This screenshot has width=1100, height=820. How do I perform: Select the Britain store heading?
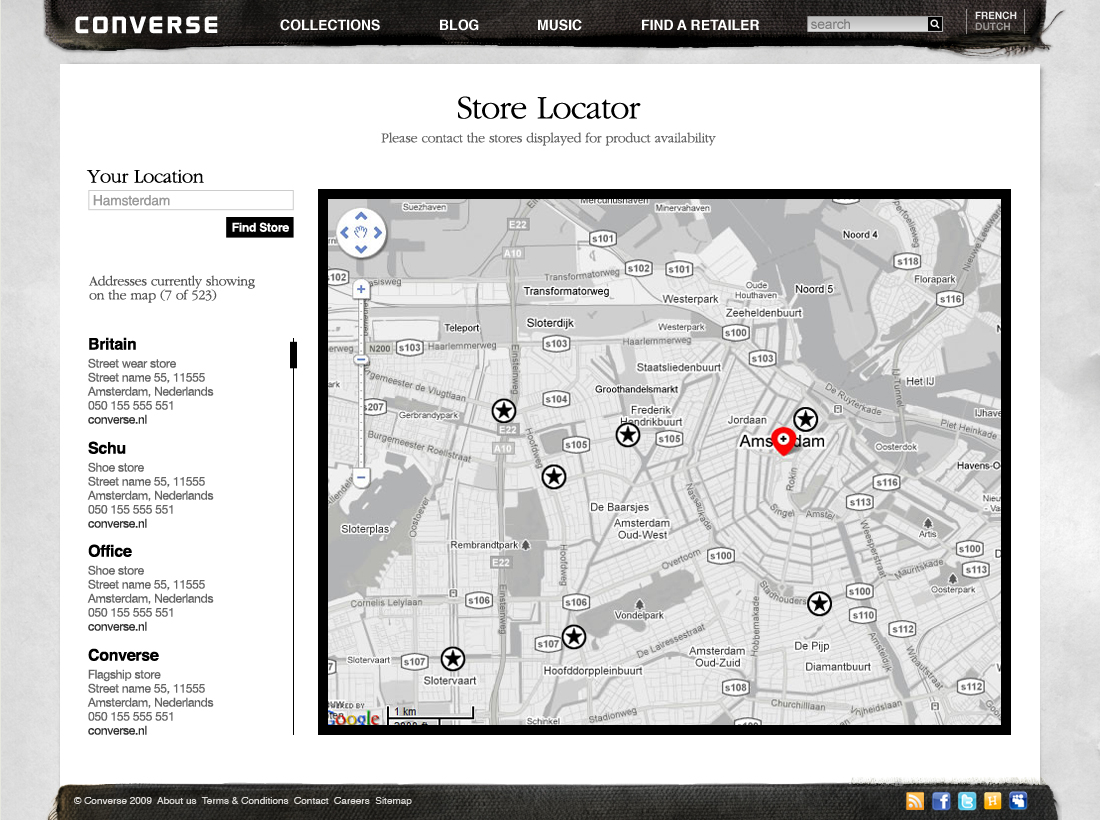pos(112,344)
